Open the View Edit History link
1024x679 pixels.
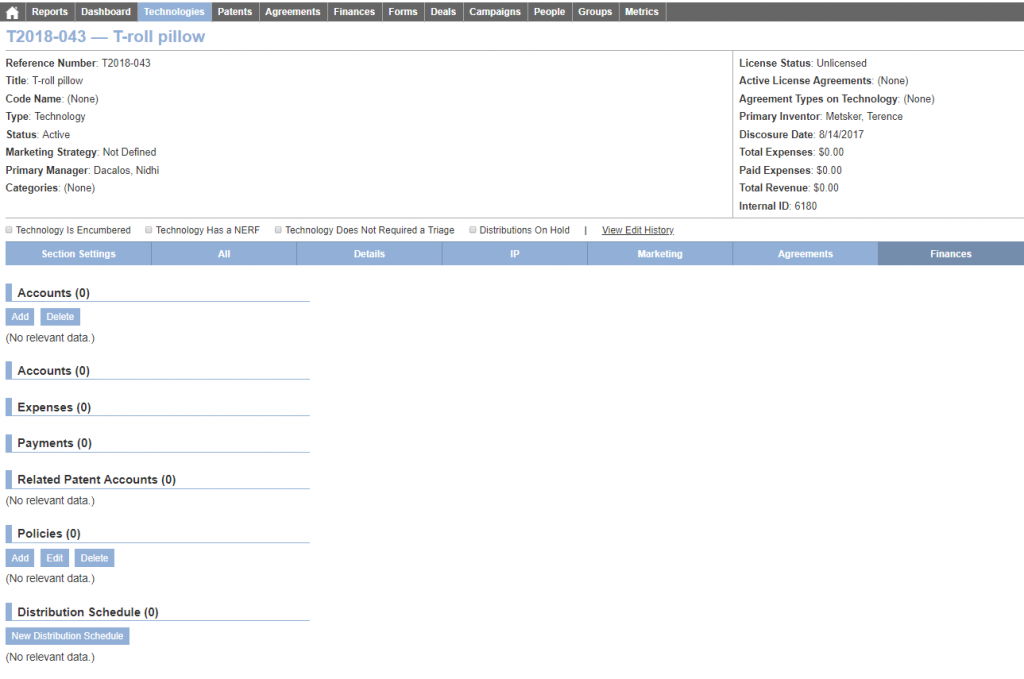[638, 230]
